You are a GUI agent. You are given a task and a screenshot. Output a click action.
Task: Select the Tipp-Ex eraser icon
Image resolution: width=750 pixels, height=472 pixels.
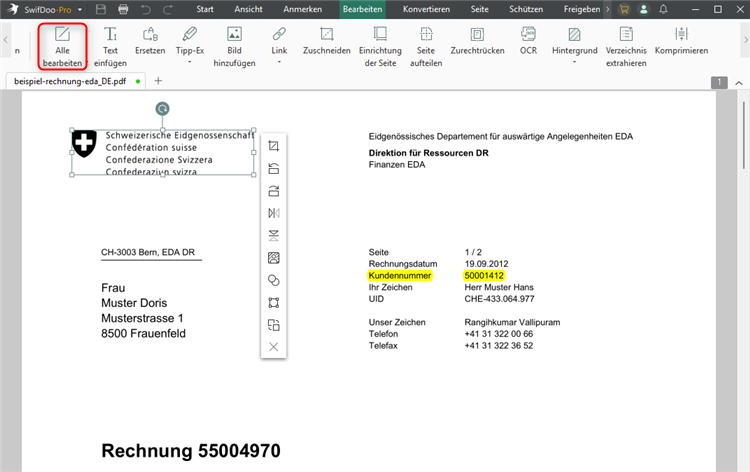[189, 34]
